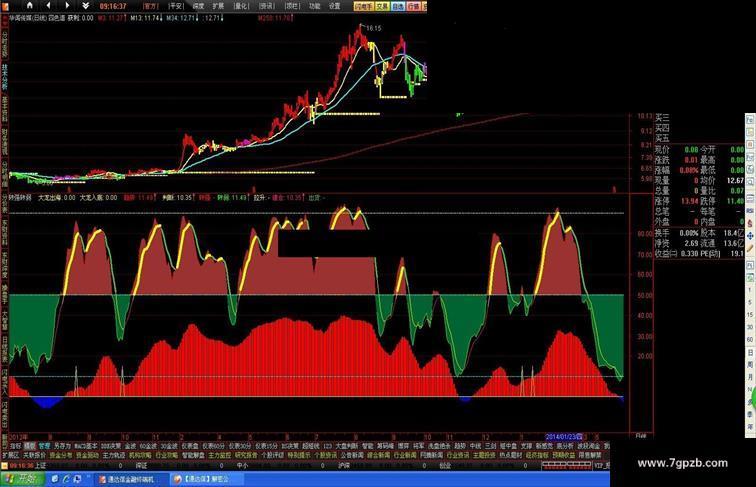
Task: Click the chart icon below pencil tool
Action: click(750, 265)
